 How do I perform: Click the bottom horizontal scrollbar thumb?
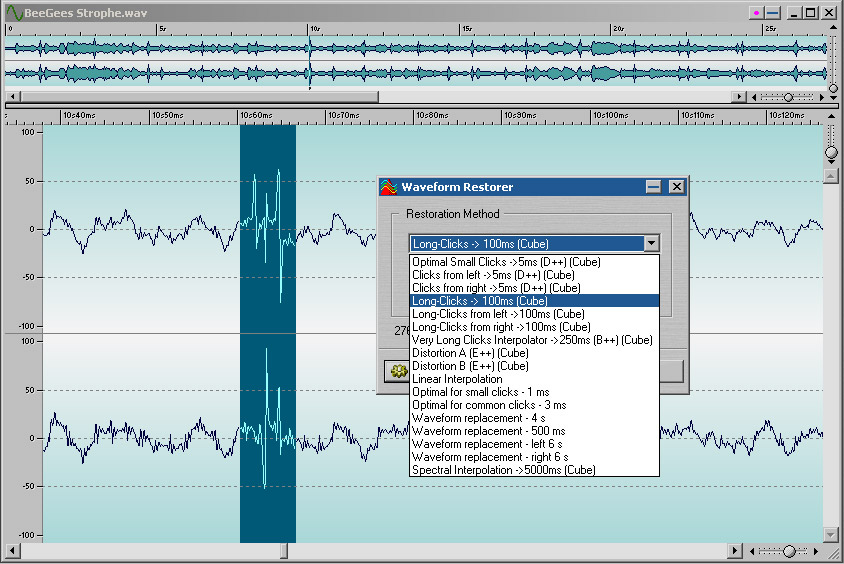(x=283, y=551)
